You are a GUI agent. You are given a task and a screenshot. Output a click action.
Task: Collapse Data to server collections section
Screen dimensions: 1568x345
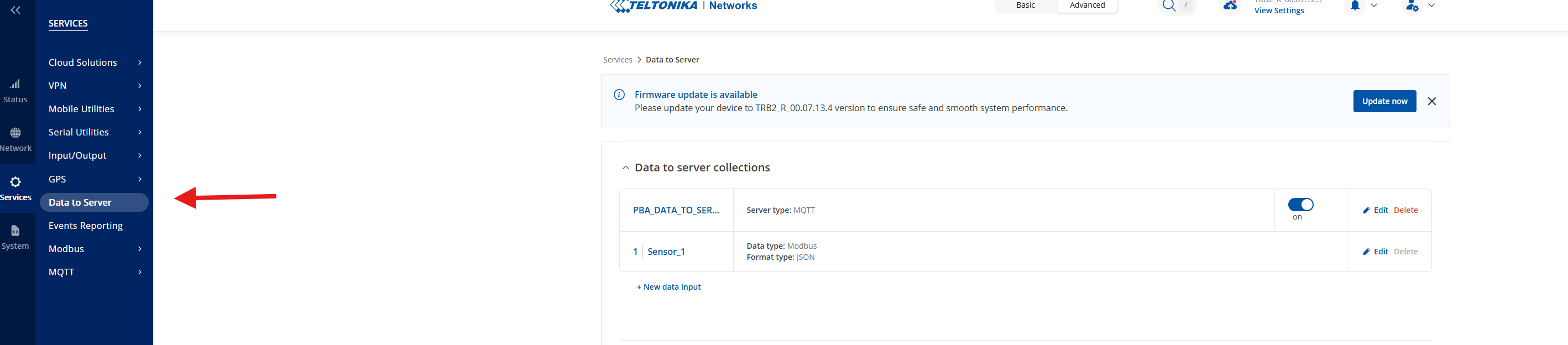[x=625, y=168]
